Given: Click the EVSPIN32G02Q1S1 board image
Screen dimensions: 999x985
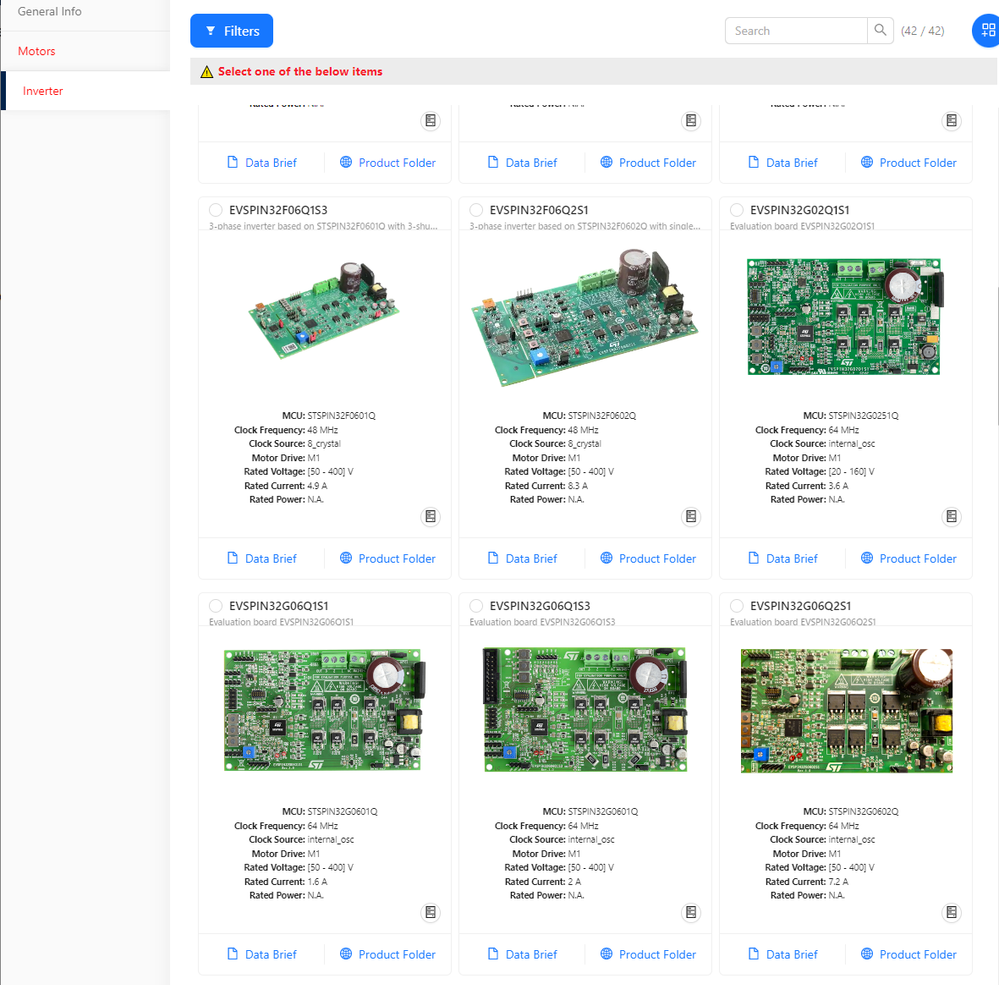Looking at the screenshot, I should point(845,317).
